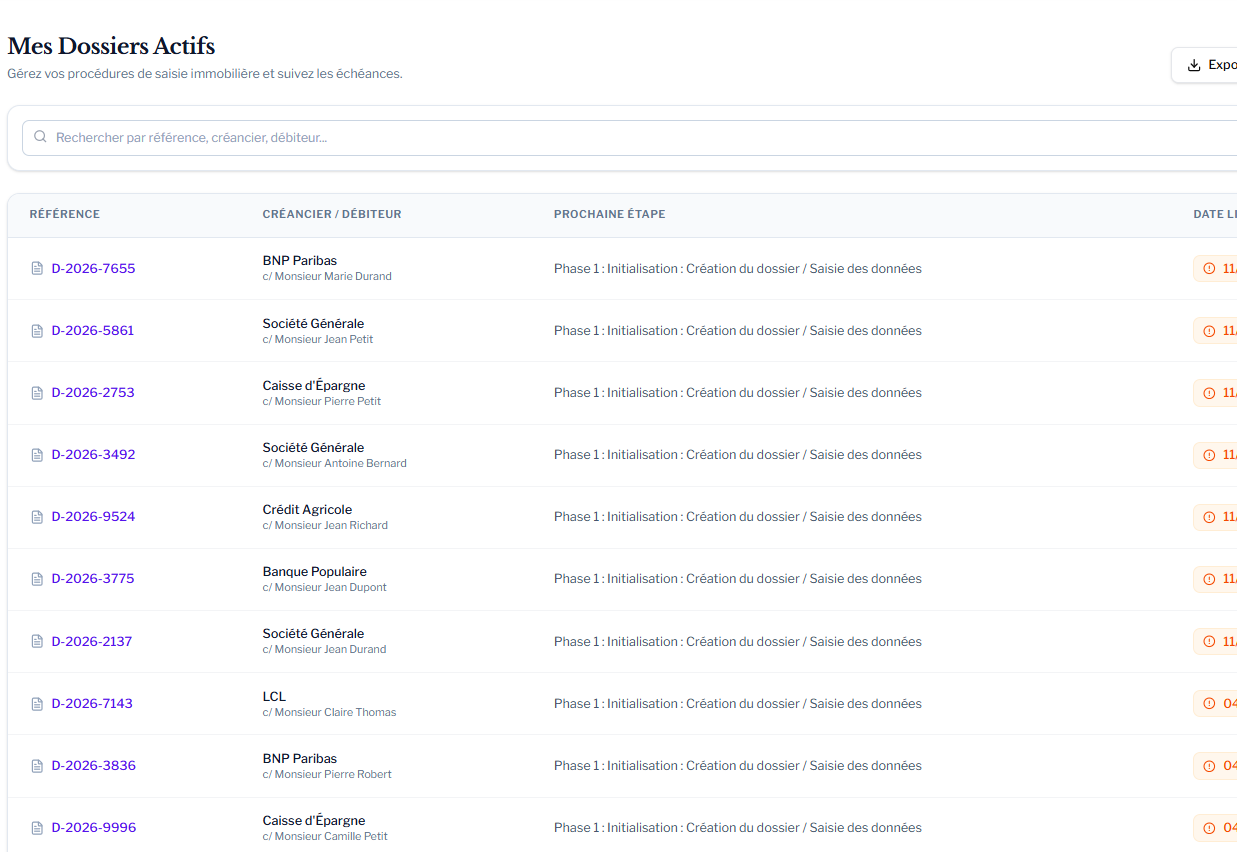Select the file icon for dossier D-2026-7143
The width and height of the screenshot is (1237, 852).
pyautogui.click(x=36, y=703)
